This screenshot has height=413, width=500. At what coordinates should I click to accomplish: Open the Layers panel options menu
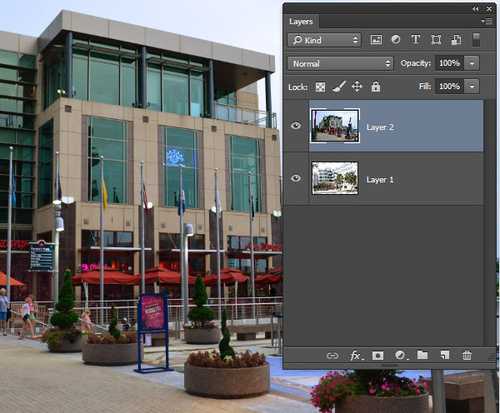pyautogui.click(x=487, y=21)
